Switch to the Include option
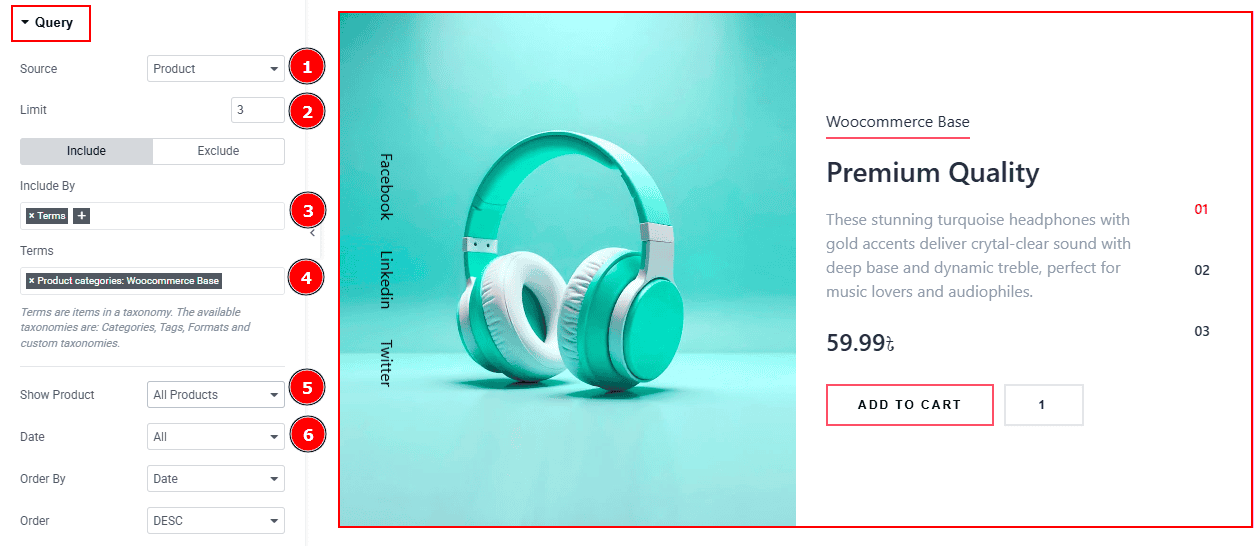This screenshot has width=1259, height=546. 87,151
